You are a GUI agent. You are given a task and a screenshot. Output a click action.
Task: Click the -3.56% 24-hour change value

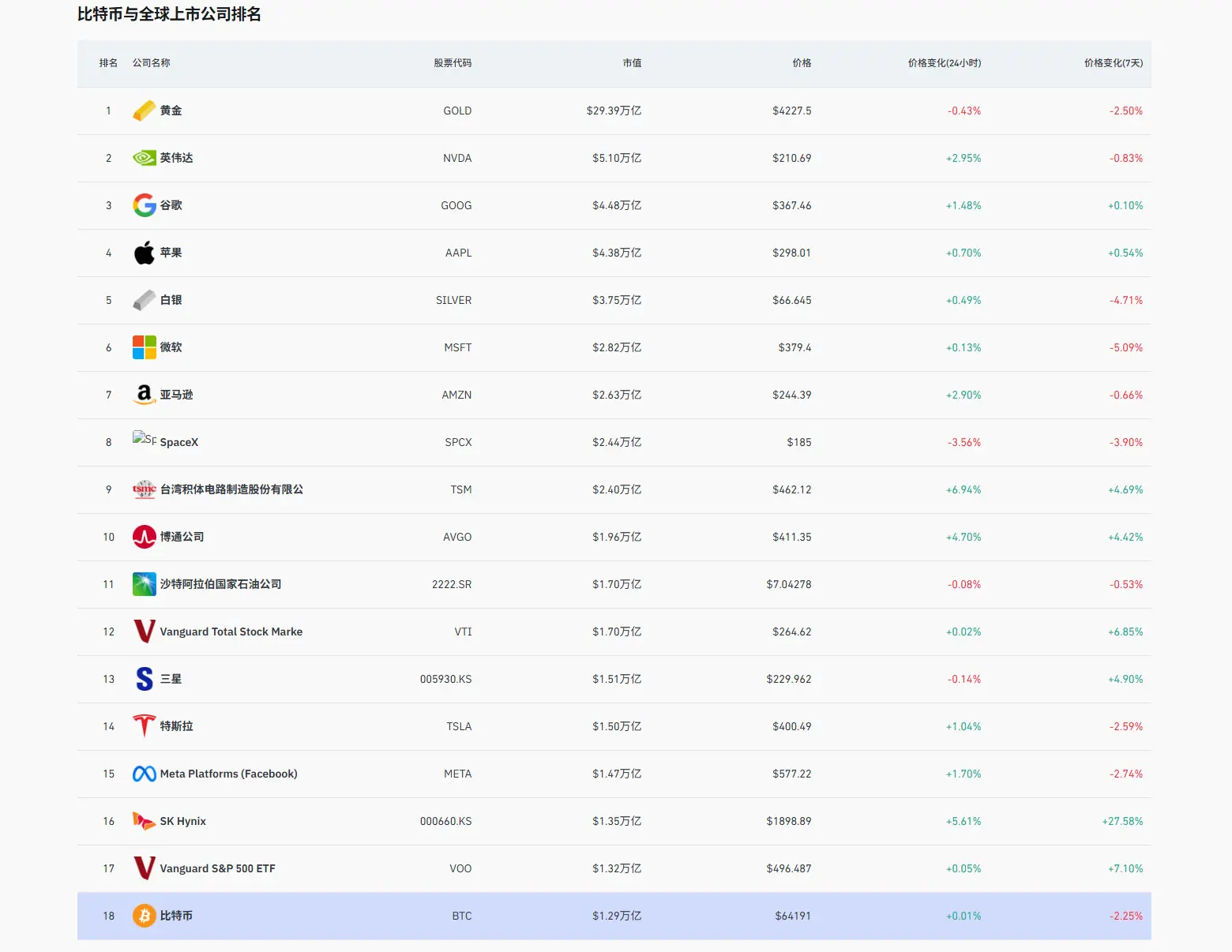coord(964,442)
